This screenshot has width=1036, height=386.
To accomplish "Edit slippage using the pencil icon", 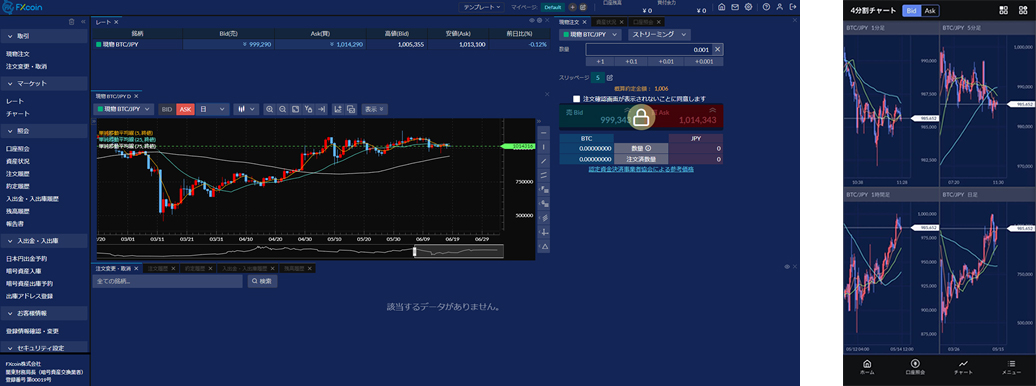I will coord(609,77).
